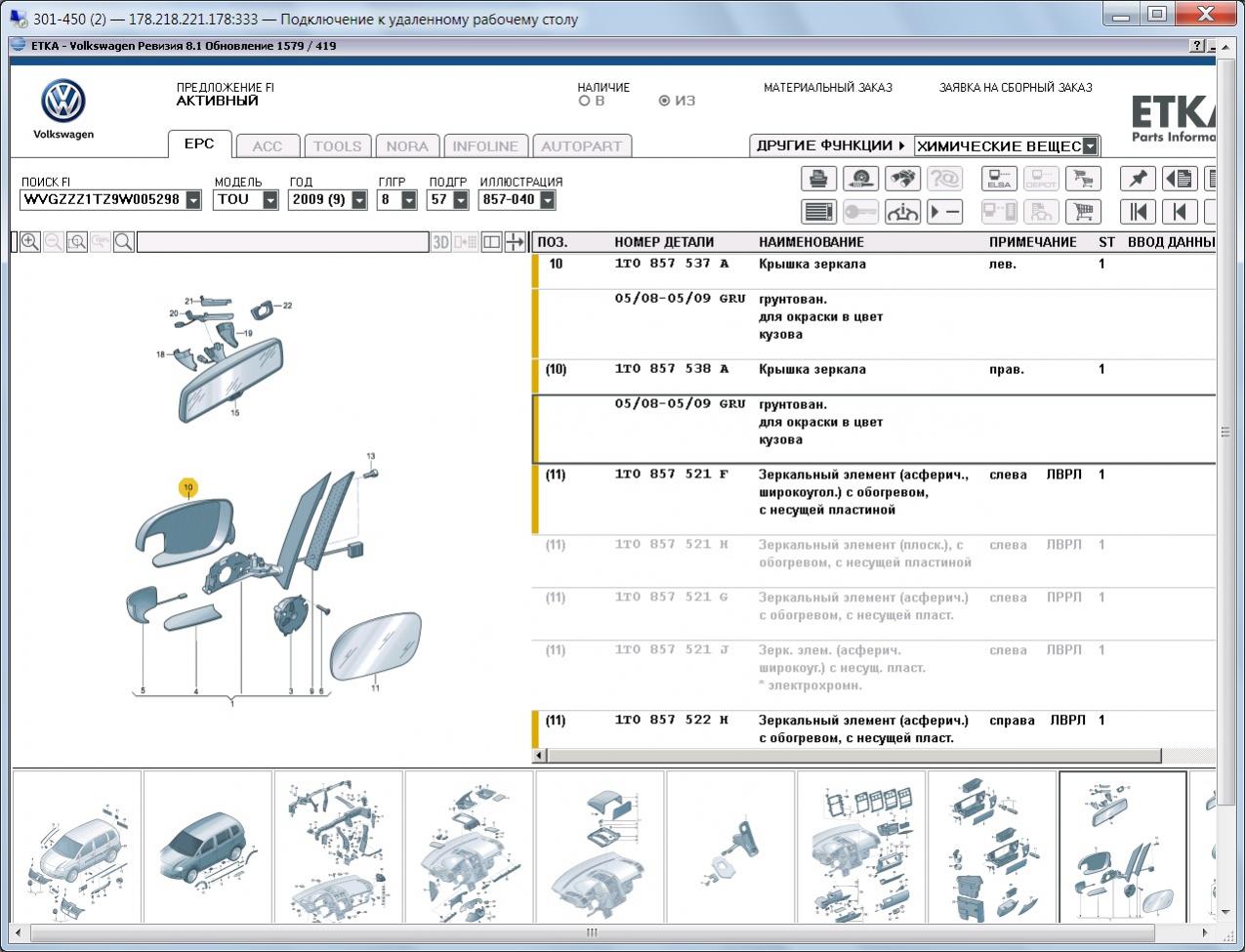The height and width of the screenshot is (952, 1245).
Task: Select part row 1T0 857 522 H
Action: [874, 729]
